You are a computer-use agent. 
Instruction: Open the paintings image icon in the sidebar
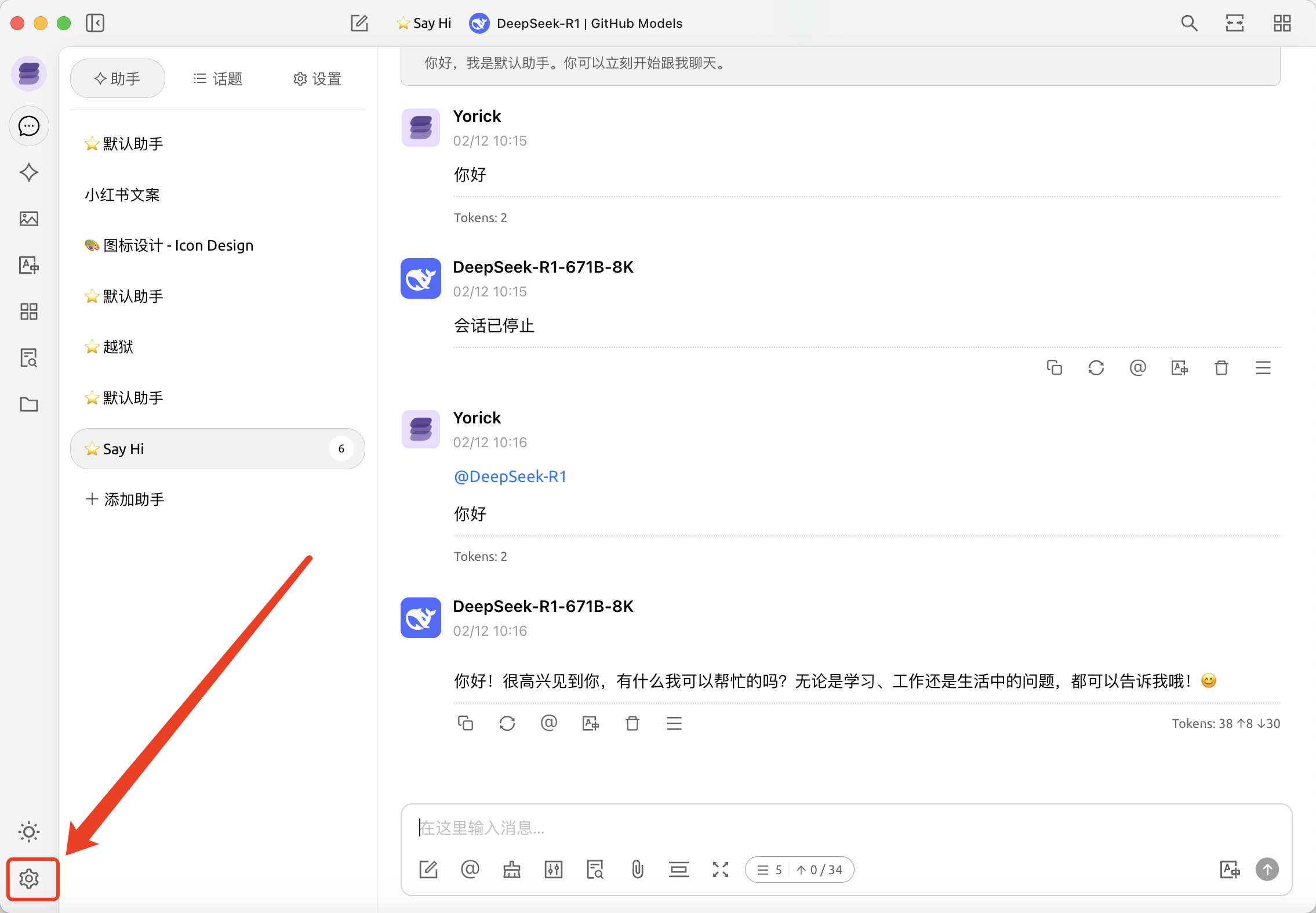click(29, 219)
